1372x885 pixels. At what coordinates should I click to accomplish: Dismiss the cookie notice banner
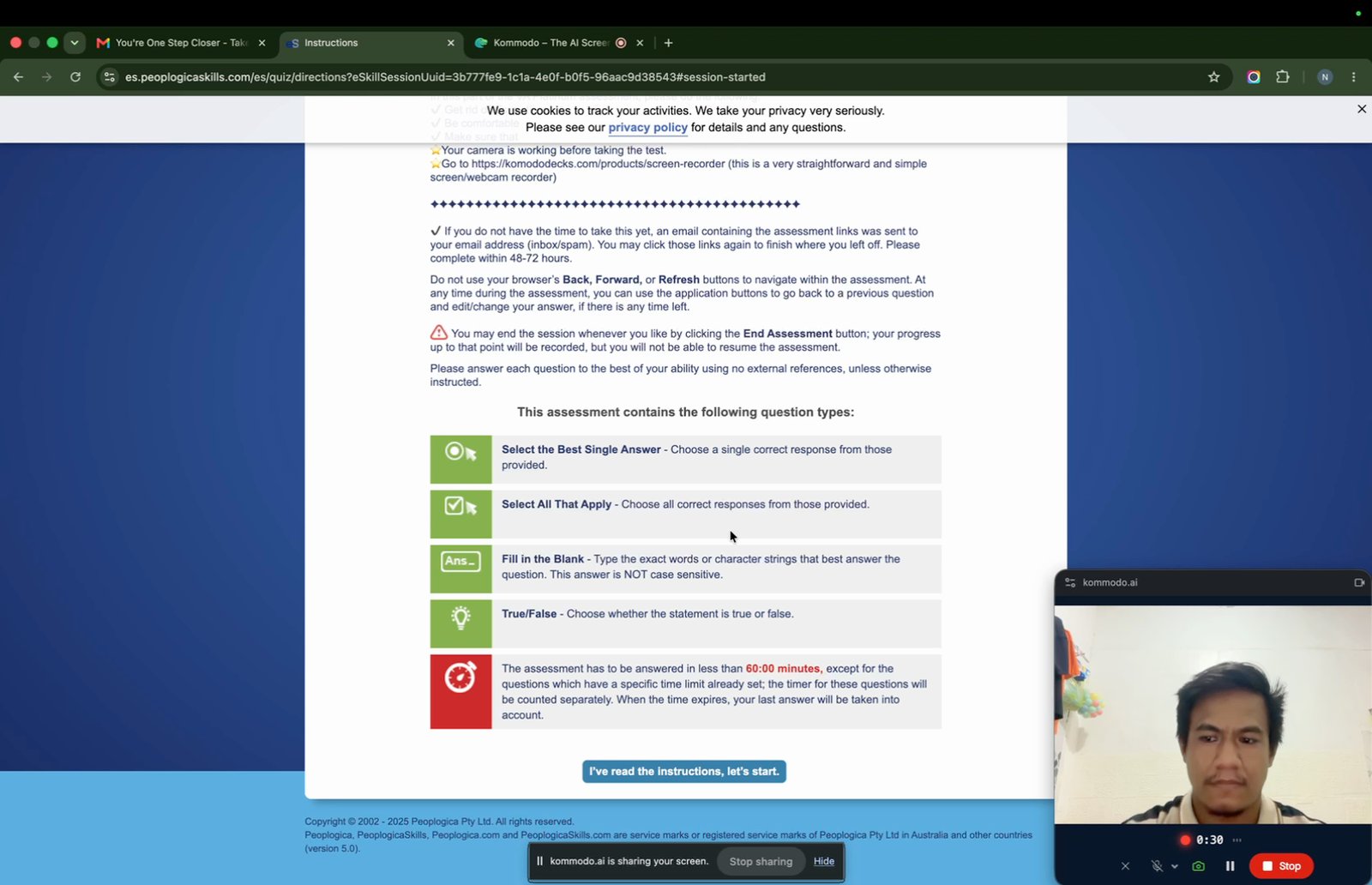click(x=1362, y=109)
